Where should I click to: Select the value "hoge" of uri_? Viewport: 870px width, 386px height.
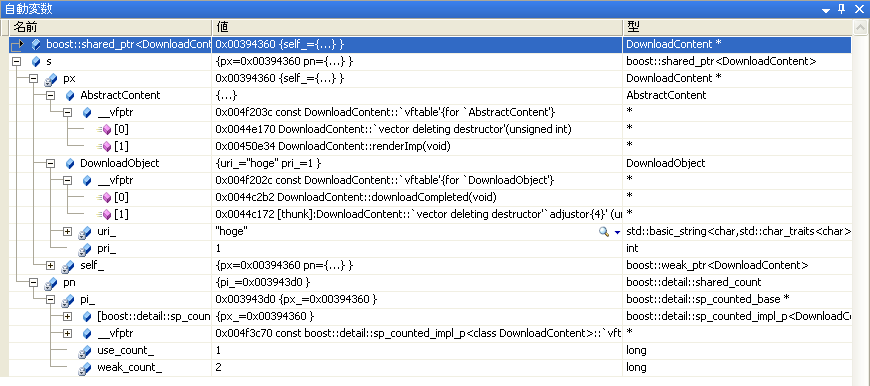point(231,231)
